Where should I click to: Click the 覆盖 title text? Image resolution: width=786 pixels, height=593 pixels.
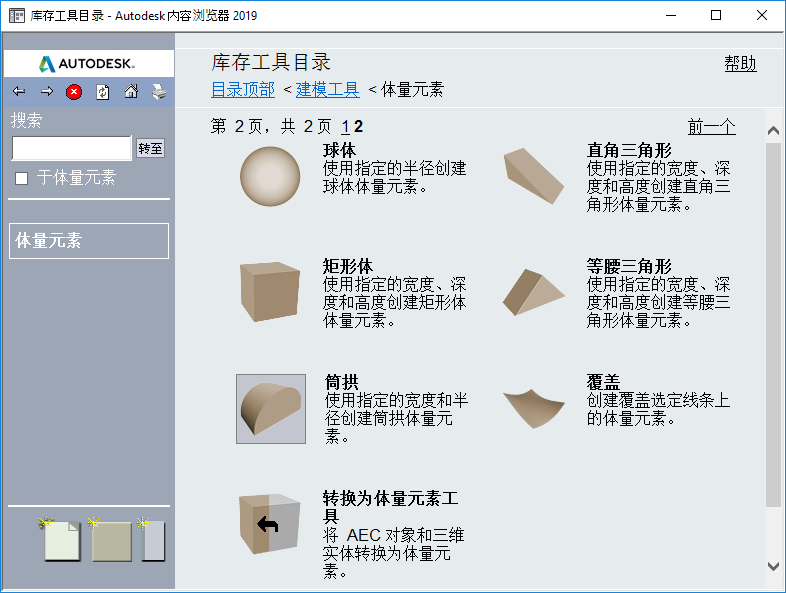click(x=604, y=382)
